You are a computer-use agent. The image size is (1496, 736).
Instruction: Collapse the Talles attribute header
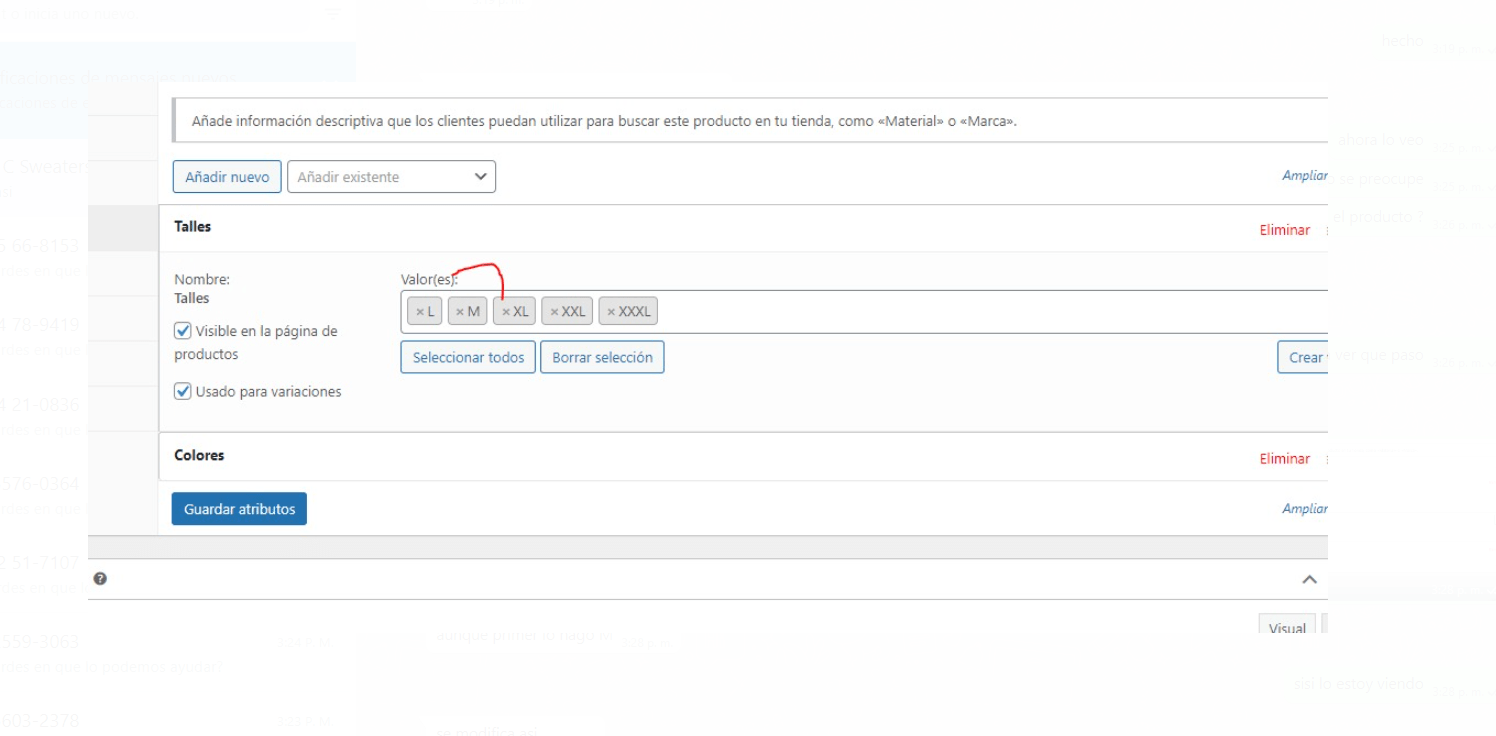pyautogui.click(x=743, y=227)
